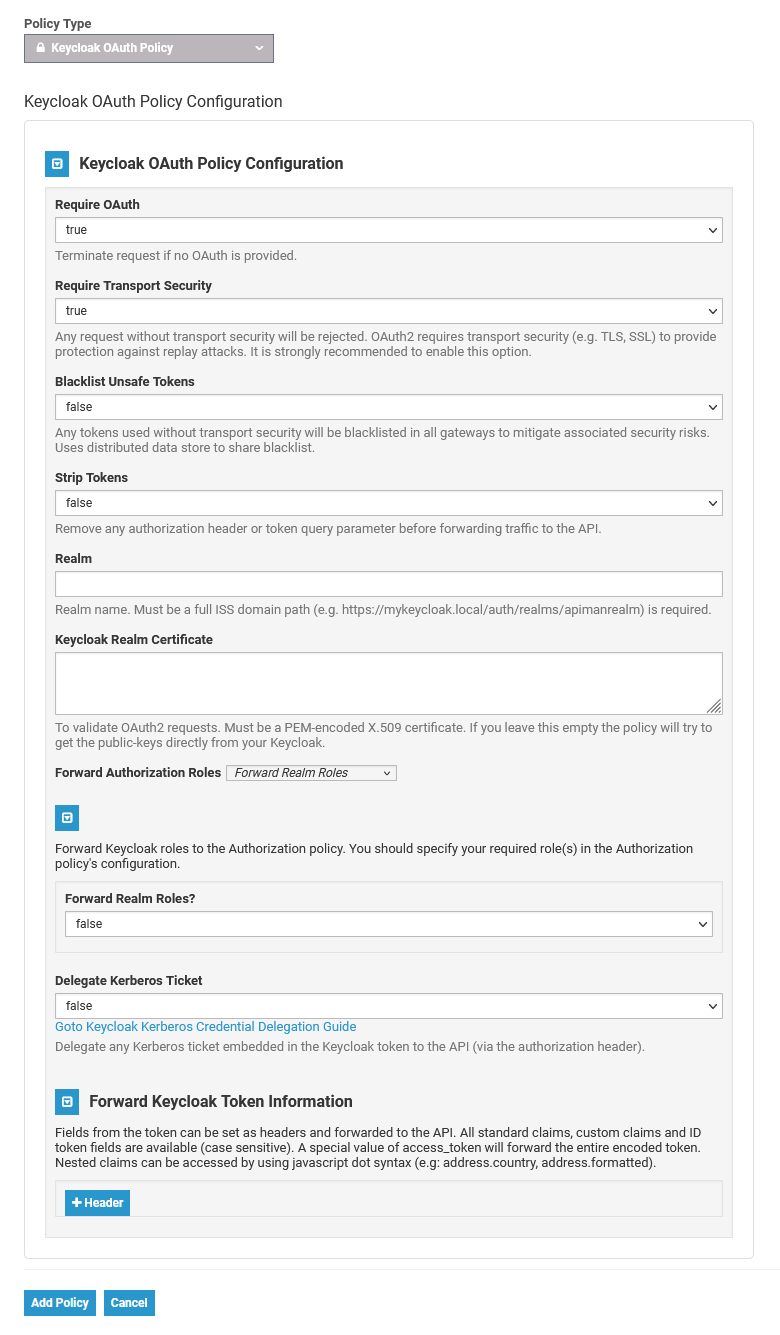Viewport: 780px width, 1335px height.
Task: Collapse the Keycloak OAuth Policy Configuration section
Action: [57, 163]
